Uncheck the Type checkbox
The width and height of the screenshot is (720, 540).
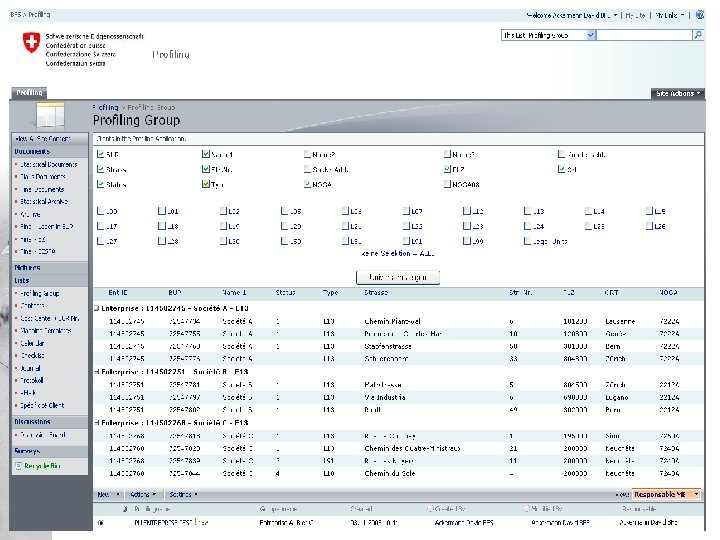[x=205, y=184]
